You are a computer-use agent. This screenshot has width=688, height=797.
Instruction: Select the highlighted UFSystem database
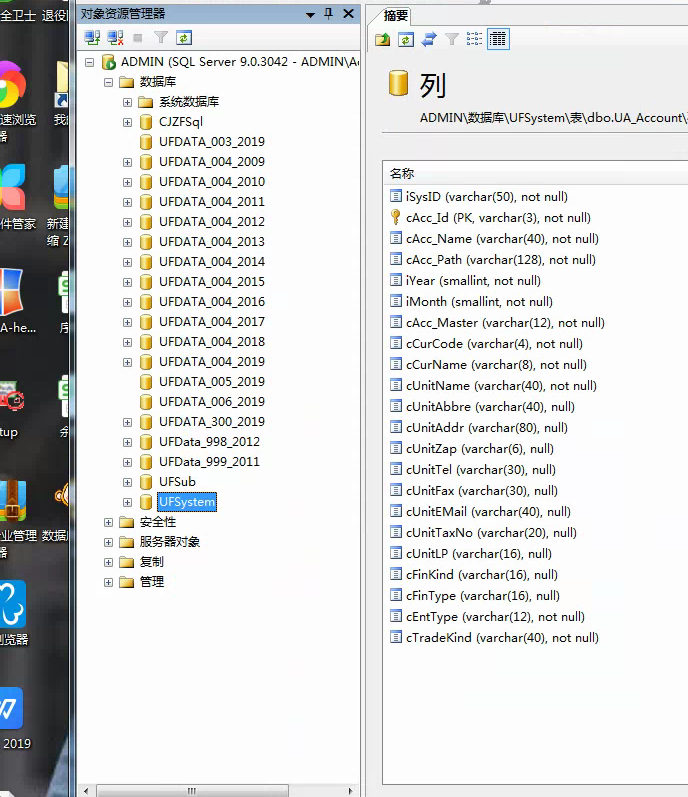pyautogui.click(x=187, y=502)
